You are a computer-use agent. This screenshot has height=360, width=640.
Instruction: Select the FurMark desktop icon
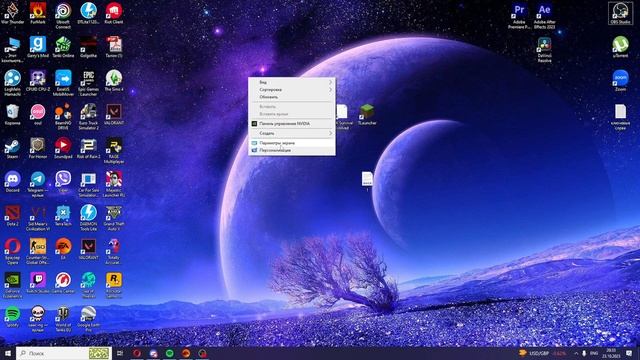38,13
